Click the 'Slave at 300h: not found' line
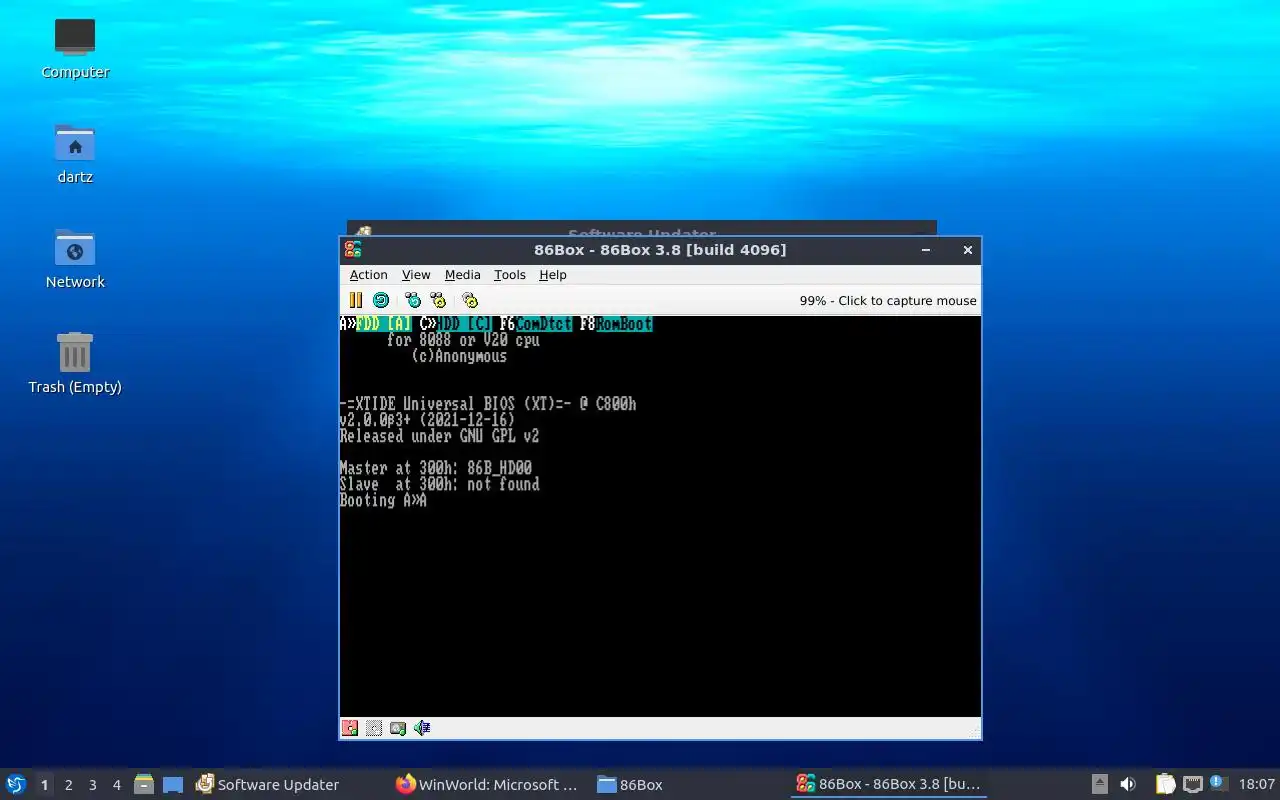This screenshot has height=800, width=1280. point(440,484)
